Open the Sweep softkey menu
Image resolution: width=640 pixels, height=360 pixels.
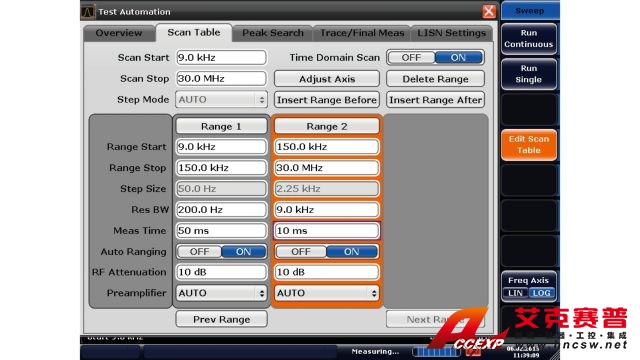coord(529,10)
